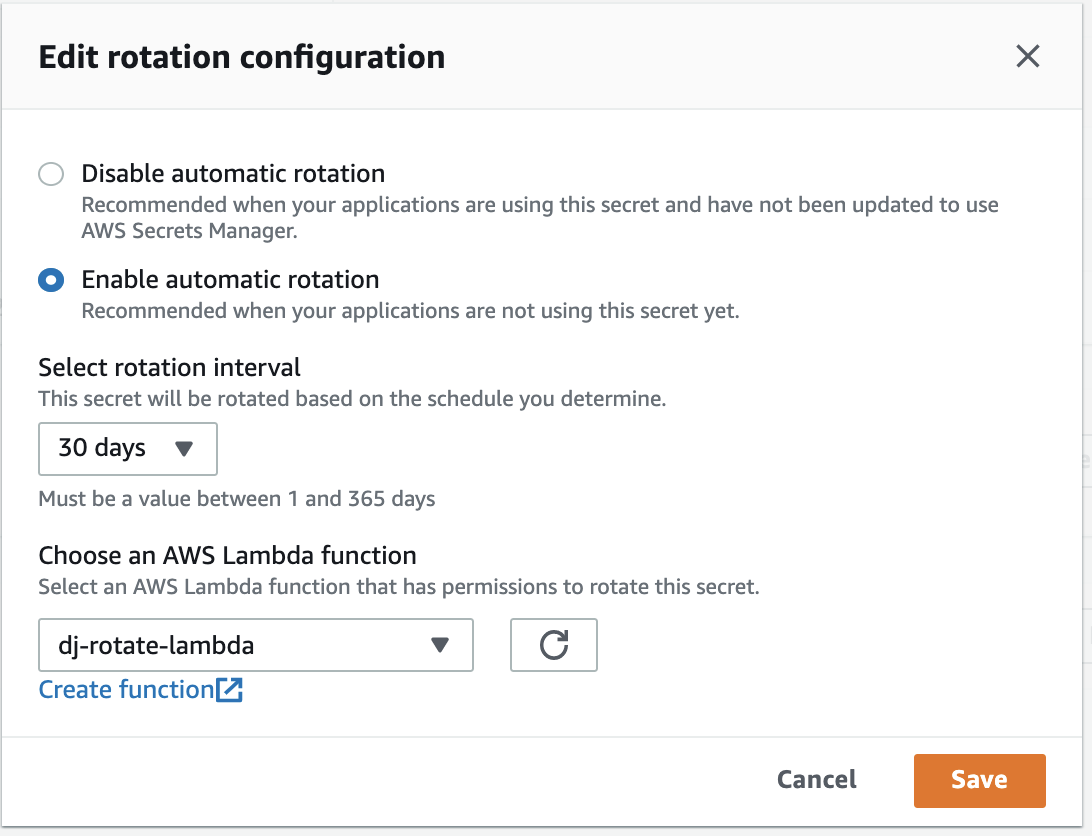Save the rotation configuration
The height and width of the screenshot is (836, 1092).
pos(979,780)
